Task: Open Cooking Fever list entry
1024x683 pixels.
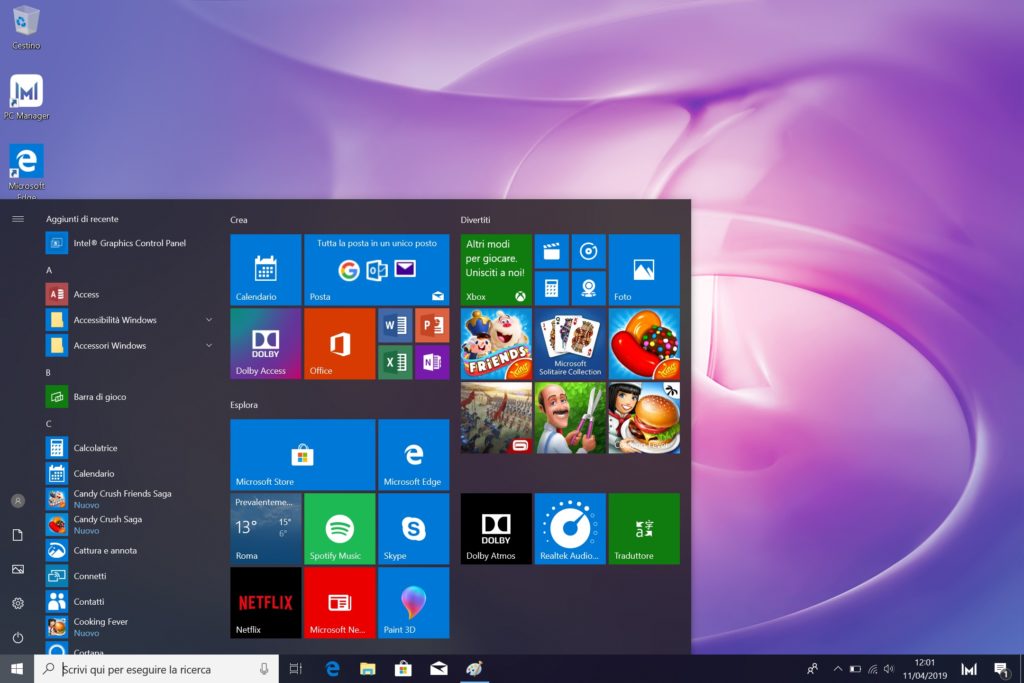Action: [130, 627]
